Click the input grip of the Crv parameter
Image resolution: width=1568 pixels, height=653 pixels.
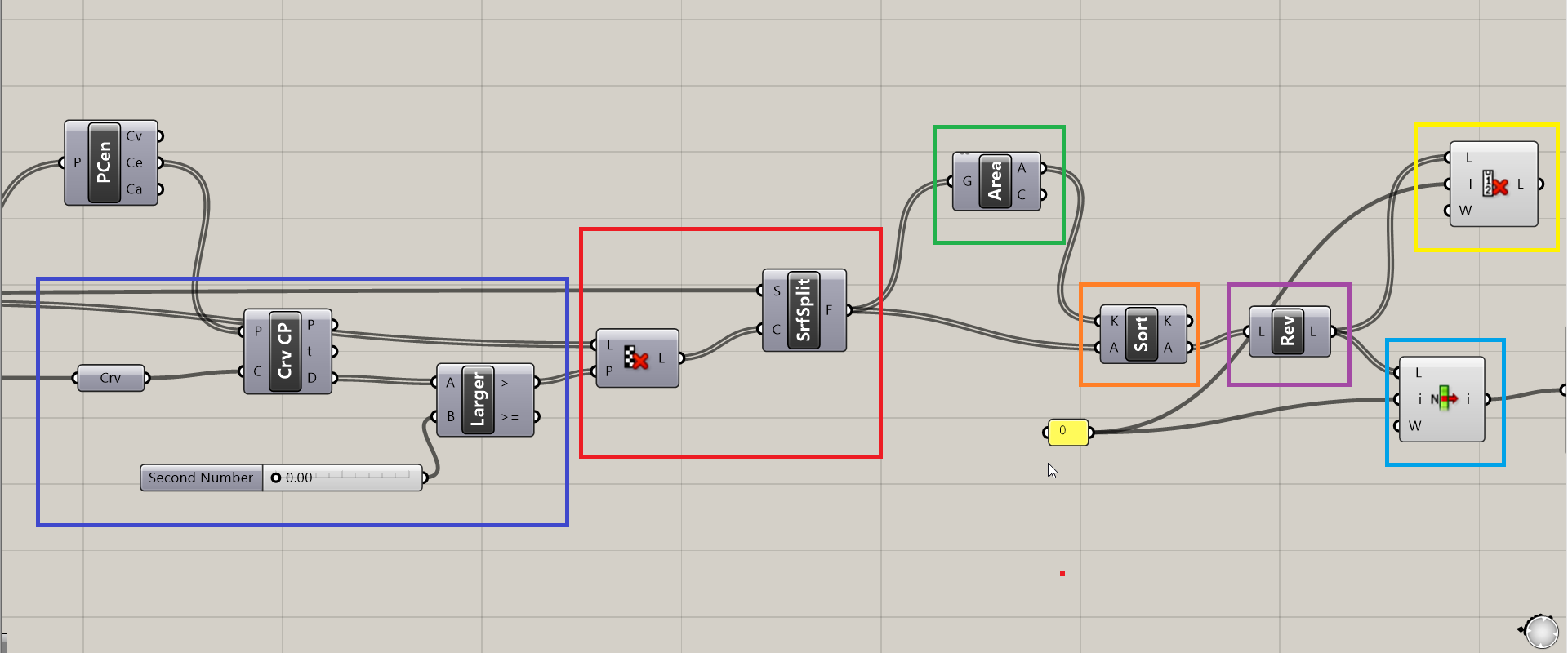click(74, 378)
